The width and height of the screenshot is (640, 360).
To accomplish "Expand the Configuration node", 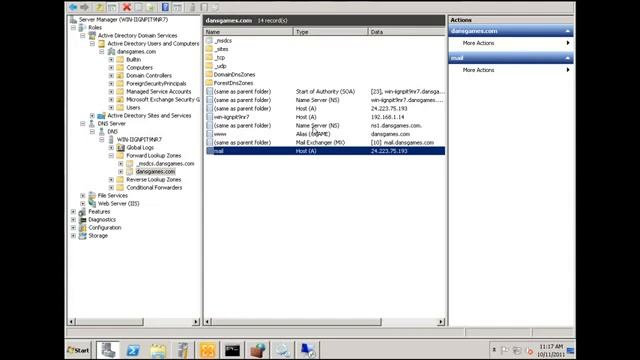I will (x=73, y=228).
